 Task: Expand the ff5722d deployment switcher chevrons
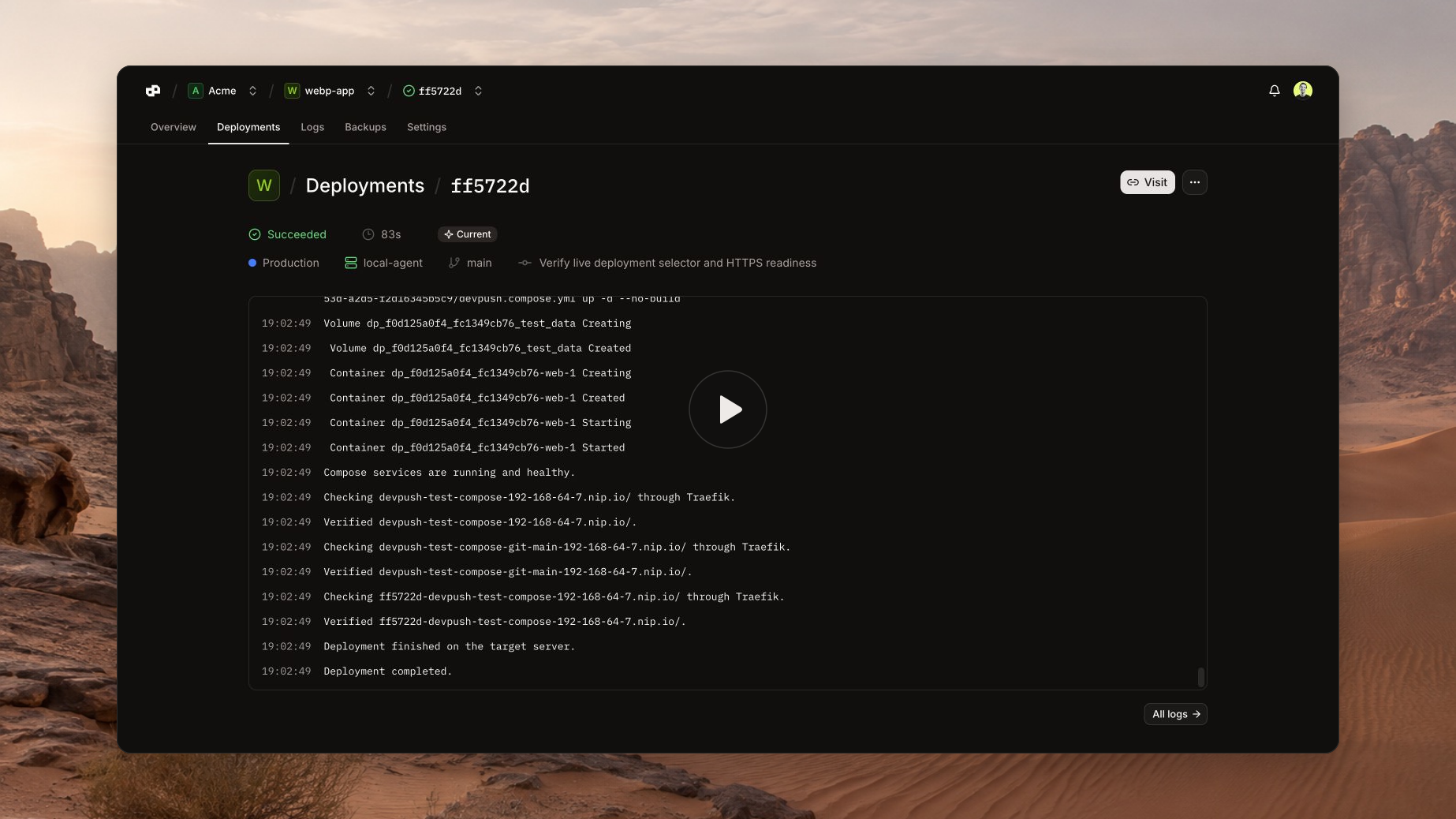click(478, 91)
